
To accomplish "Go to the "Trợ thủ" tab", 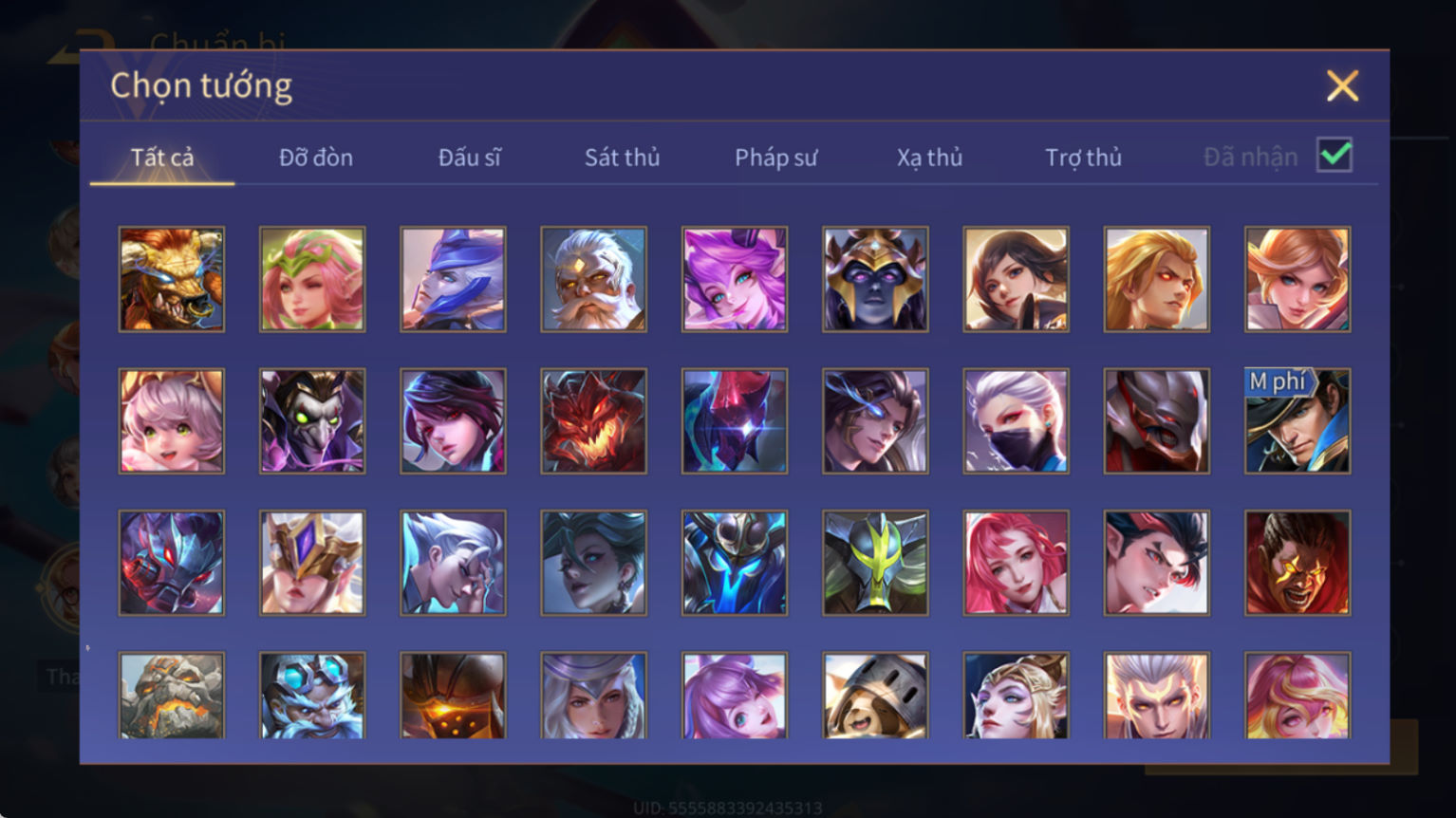I will [x=1083, y=158].
